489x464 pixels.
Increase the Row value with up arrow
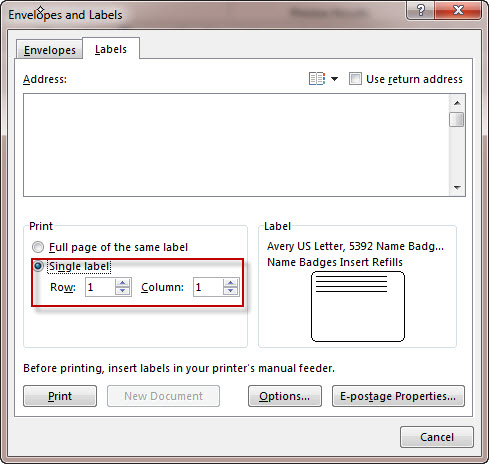tap(123, 283)
